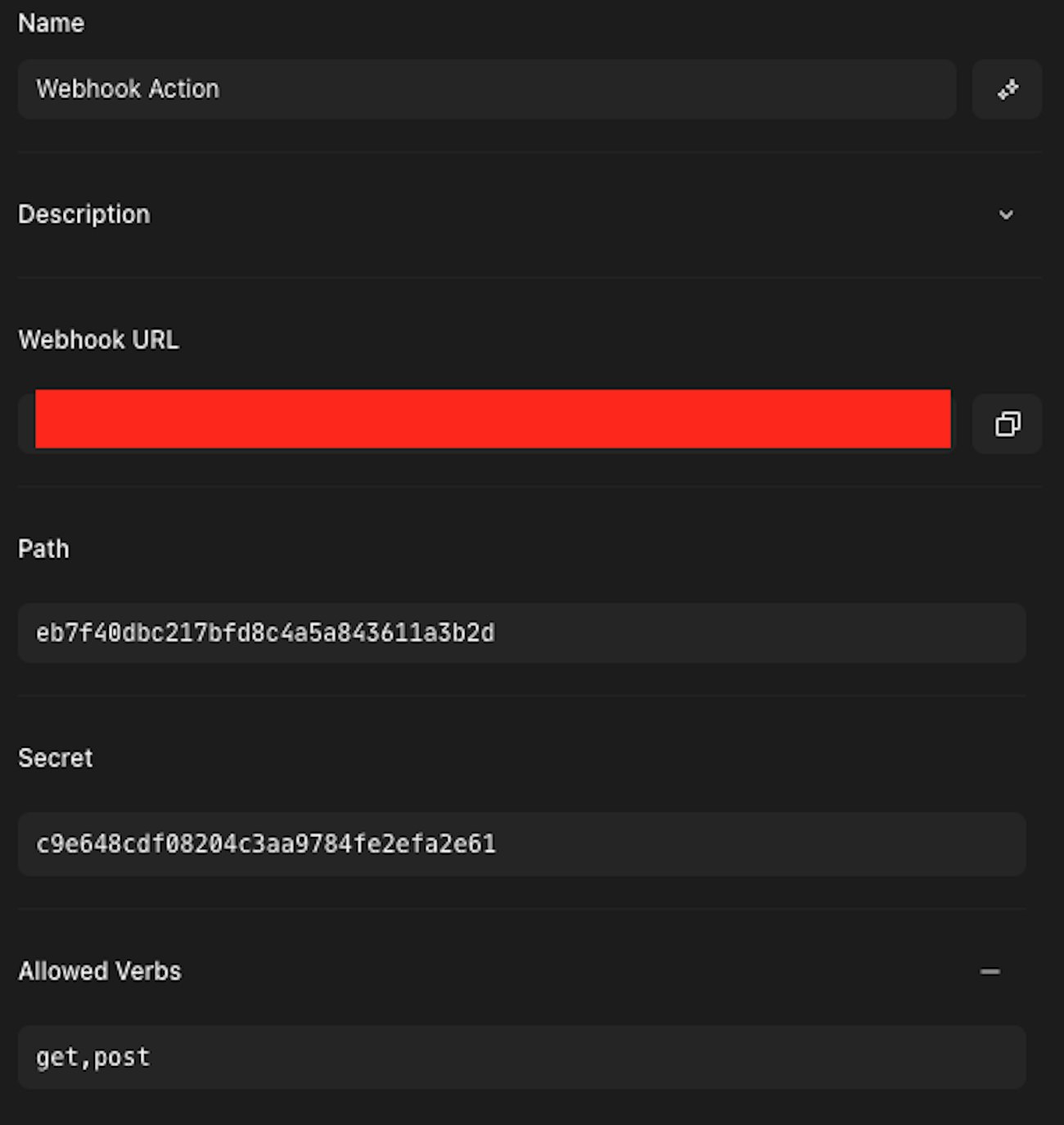
Task: Collapse Allowed Verbs using the minus icon
Action: (x=990, y=972)
